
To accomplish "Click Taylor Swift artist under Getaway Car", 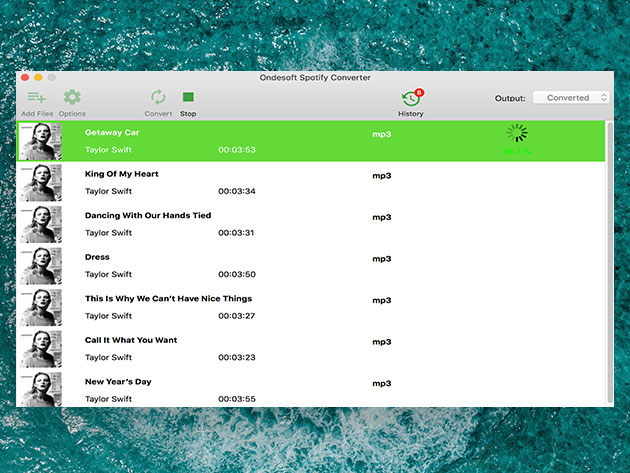I will point(108,150).
